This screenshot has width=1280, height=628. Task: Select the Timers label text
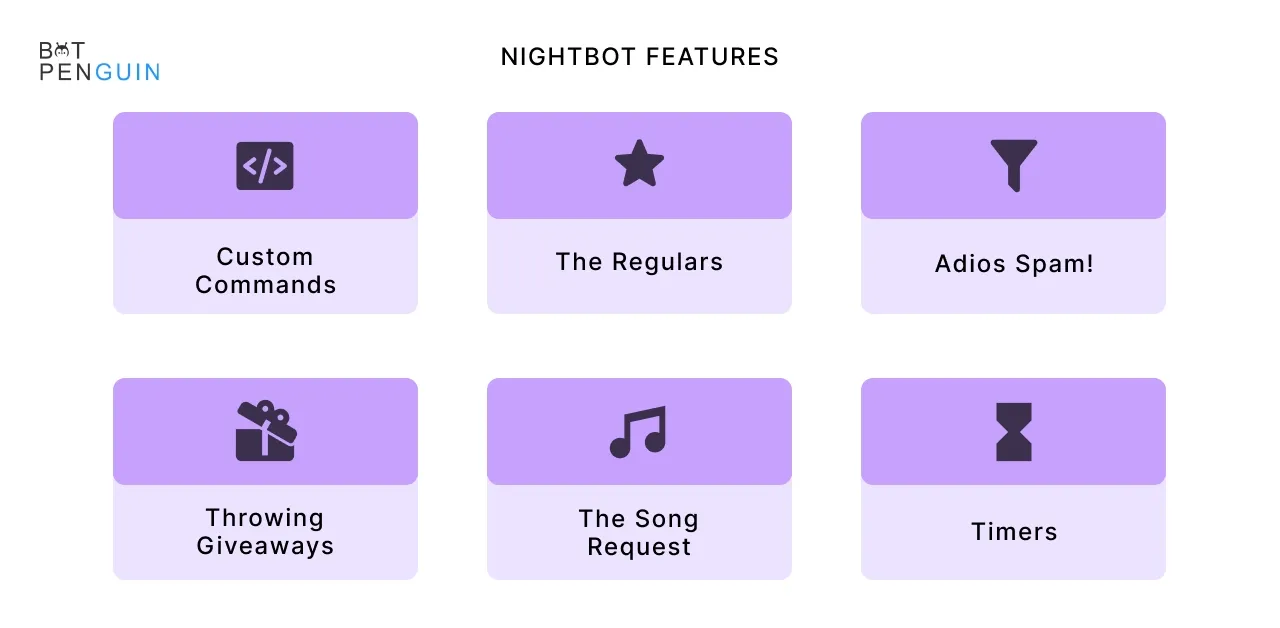tap(1014, 532)
